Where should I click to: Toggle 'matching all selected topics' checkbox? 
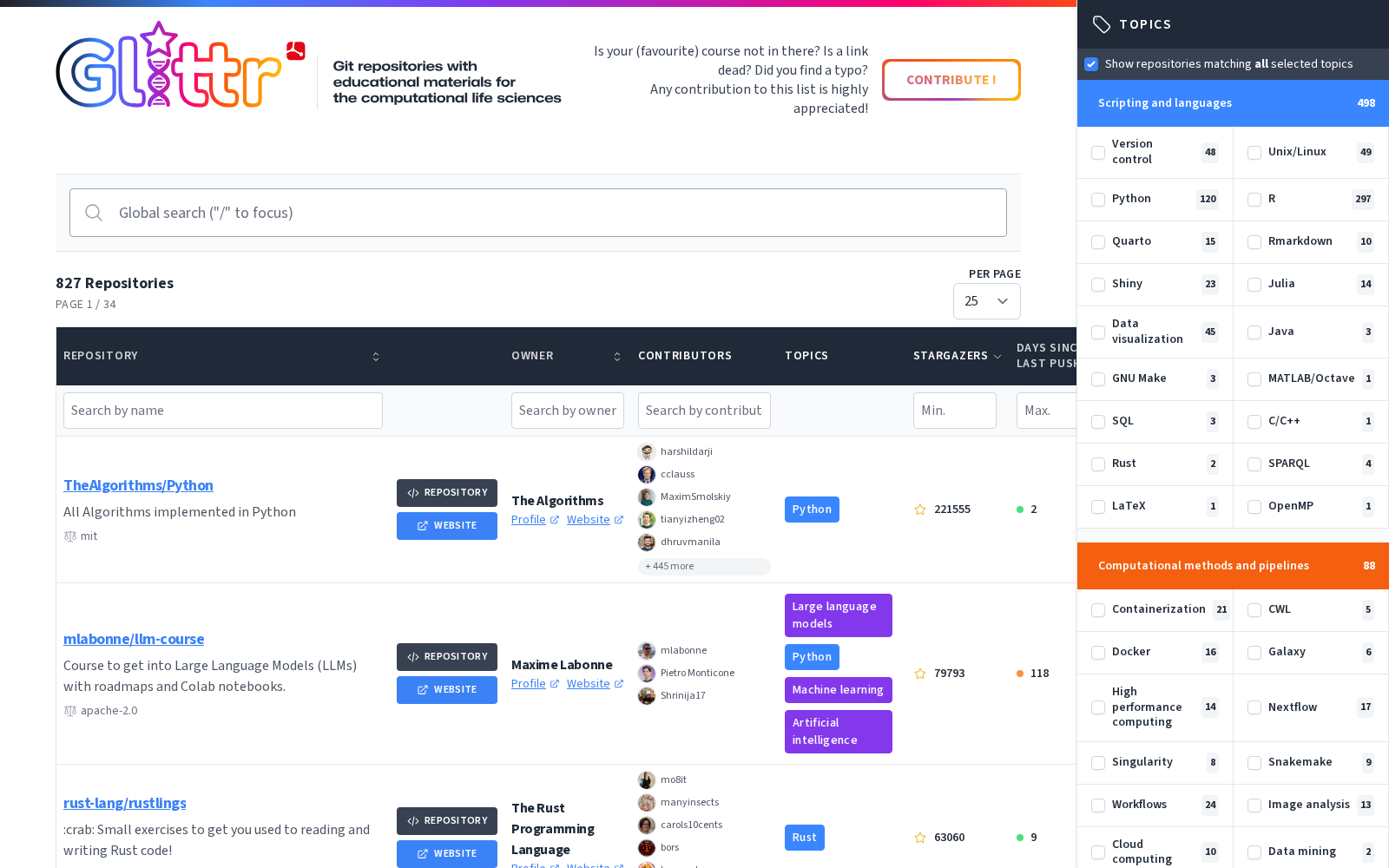1091,64
